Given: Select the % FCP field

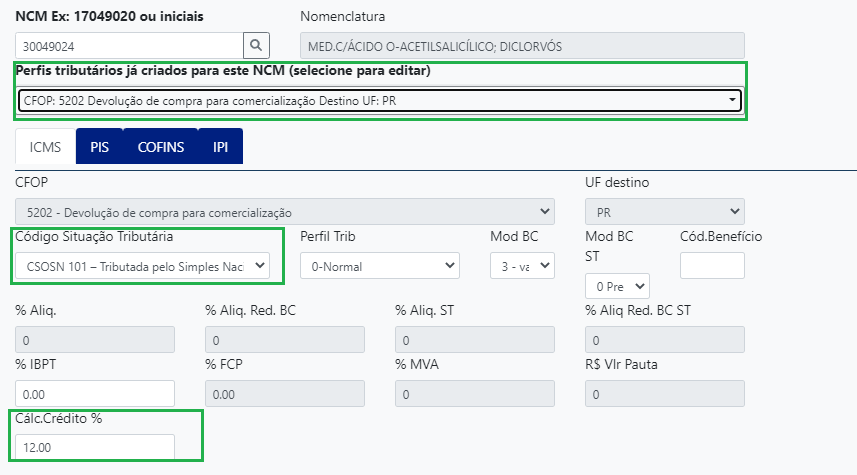Looking at the screenshot, I should coord(285,393).
